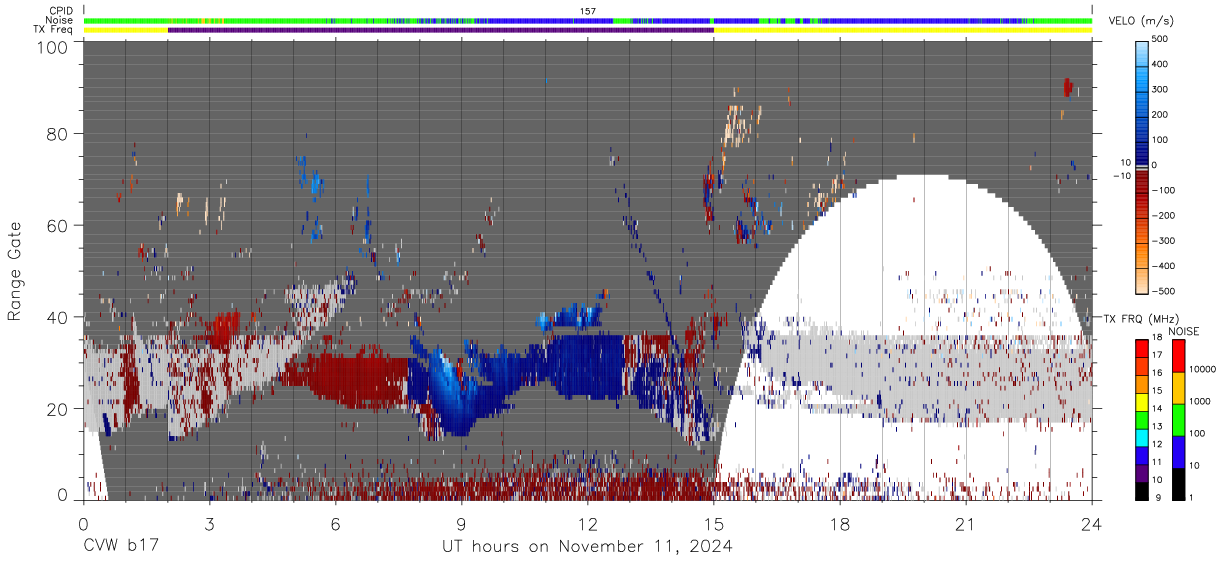
Task: Click the CPID label
Action: (x=59, y=11)
